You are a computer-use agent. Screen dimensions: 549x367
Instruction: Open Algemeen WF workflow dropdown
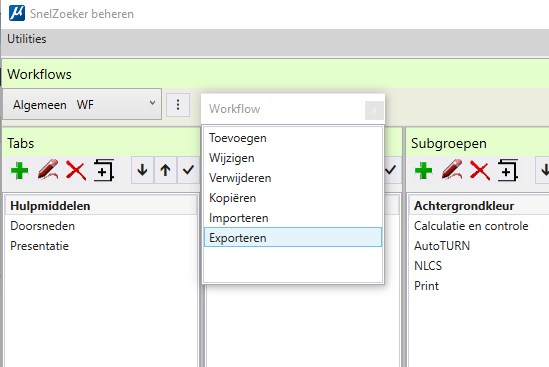coord(82,104)
